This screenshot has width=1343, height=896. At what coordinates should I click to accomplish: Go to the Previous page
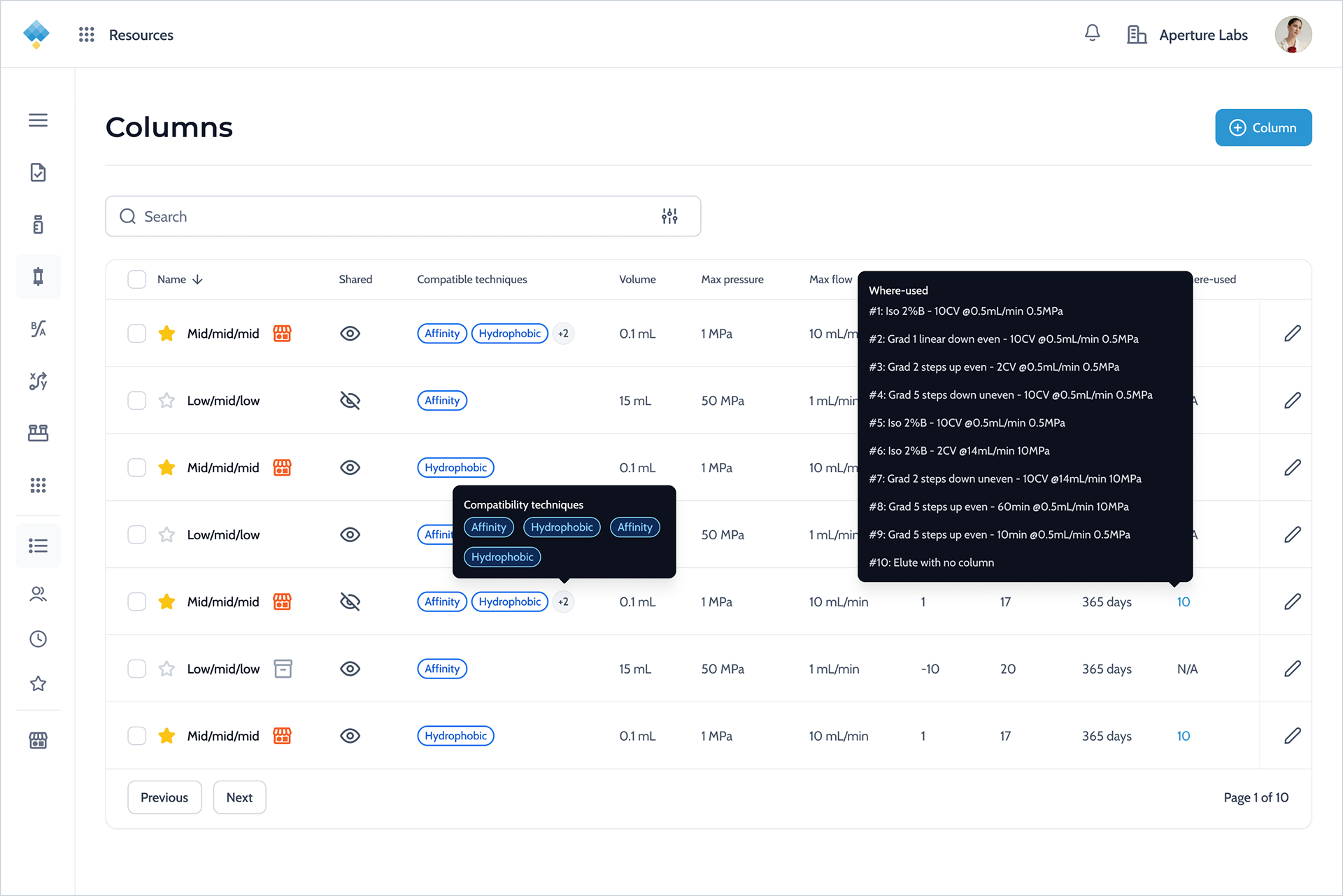coord(164,797)
